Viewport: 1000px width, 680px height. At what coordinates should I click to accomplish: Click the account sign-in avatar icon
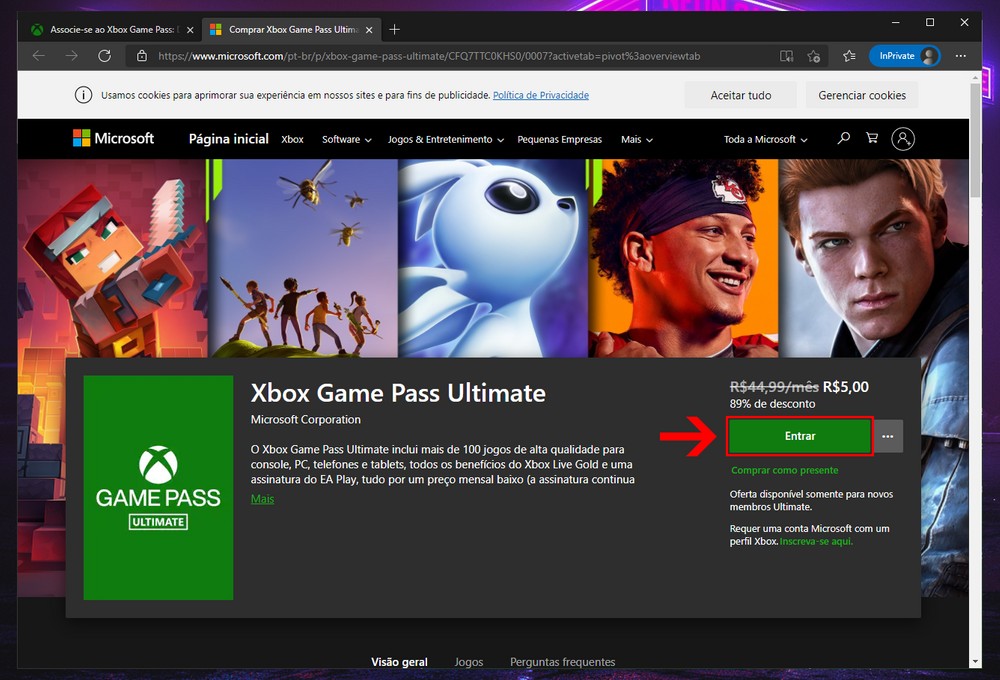pos(902,138)
